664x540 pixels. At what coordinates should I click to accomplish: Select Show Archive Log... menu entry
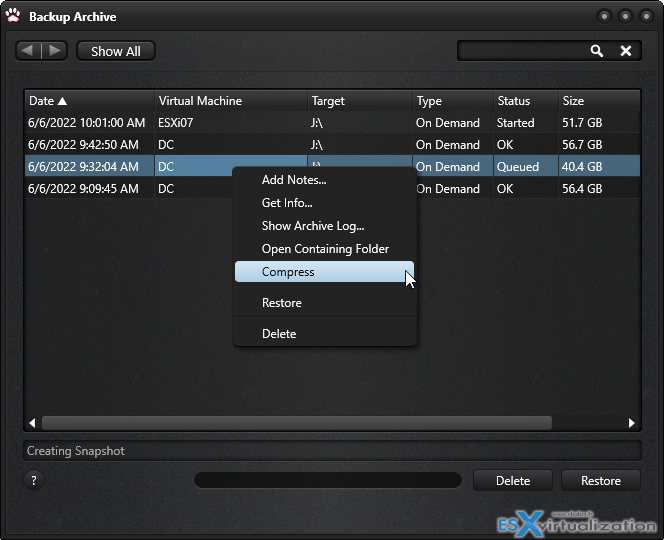[x=324, y=226]
